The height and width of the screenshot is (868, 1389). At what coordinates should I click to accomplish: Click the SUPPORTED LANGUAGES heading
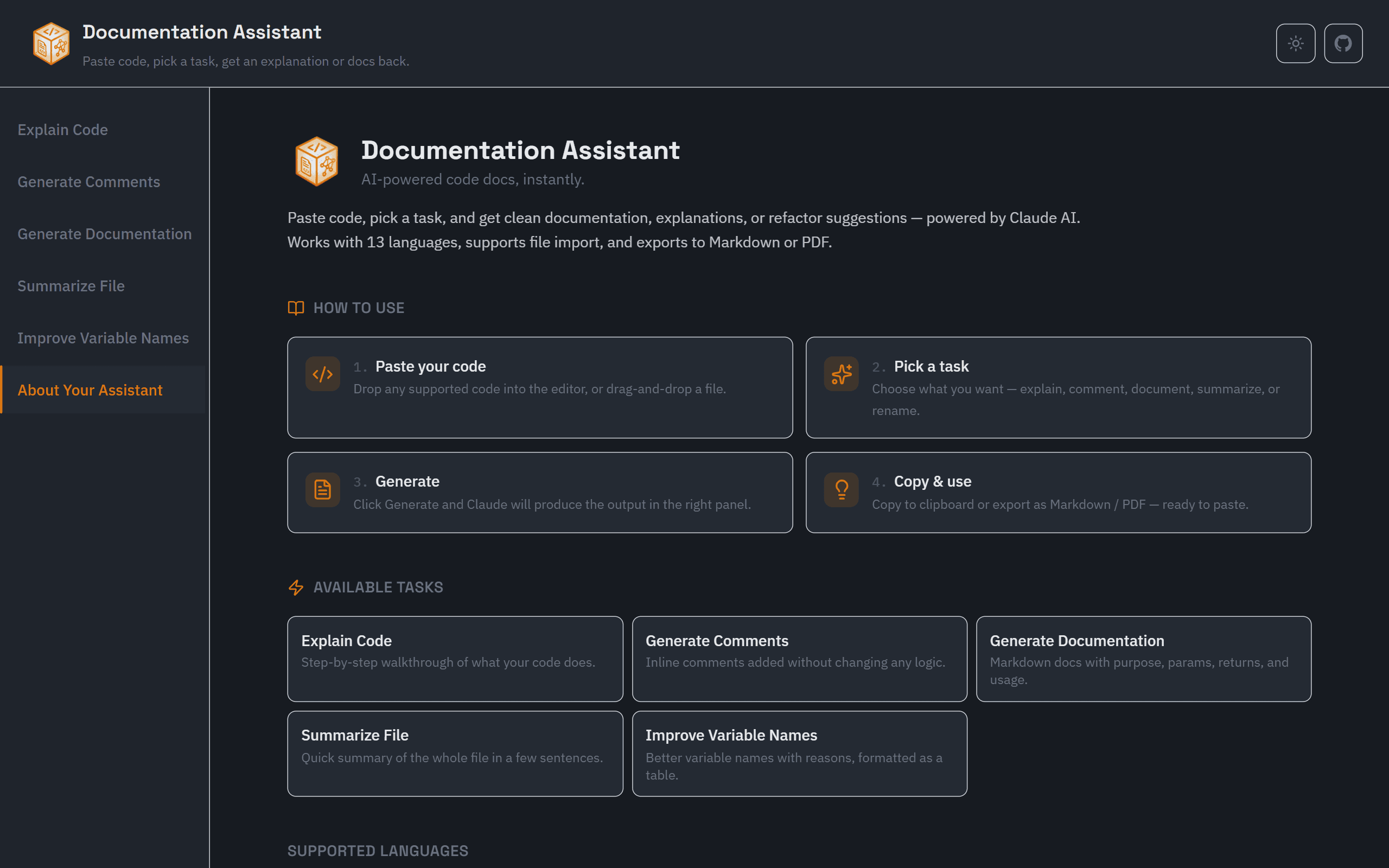click(x=378, y=851)
